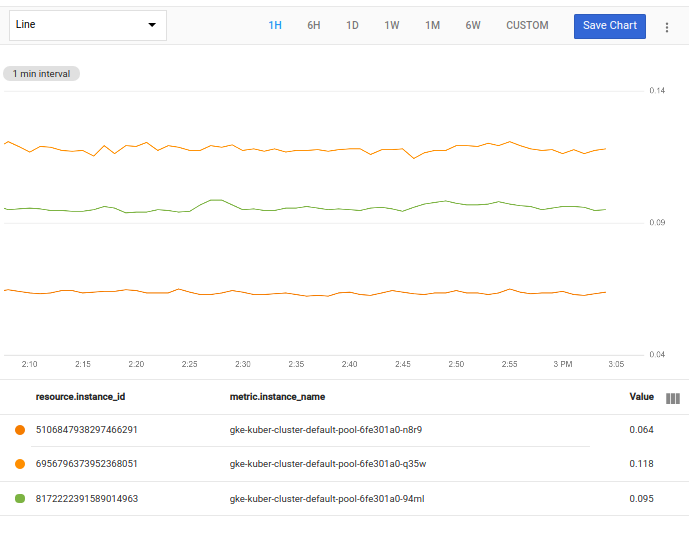The width and height of the screenshot is (689, 536).
Task: Sort by resource.instance_id column header
Action: 80,397
